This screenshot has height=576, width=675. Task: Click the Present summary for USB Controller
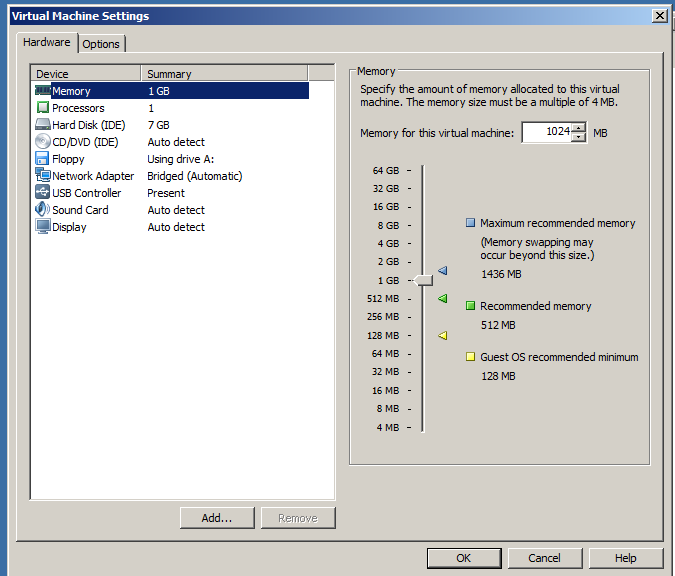tap(166, 193)
